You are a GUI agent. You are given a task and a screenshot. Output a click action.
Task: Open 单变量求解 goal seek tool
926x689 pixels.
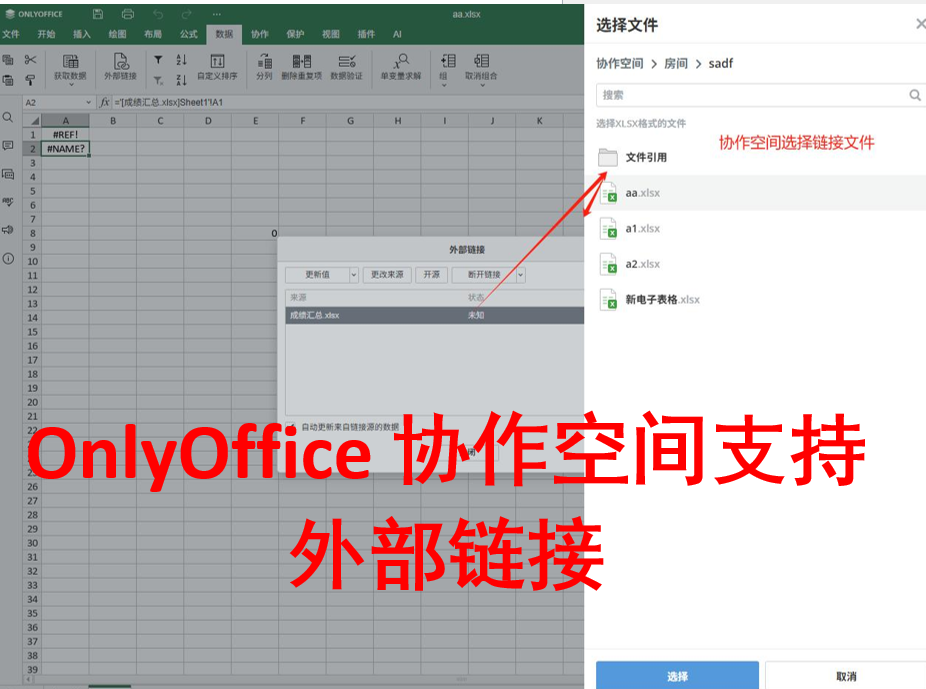coord(401,66)
